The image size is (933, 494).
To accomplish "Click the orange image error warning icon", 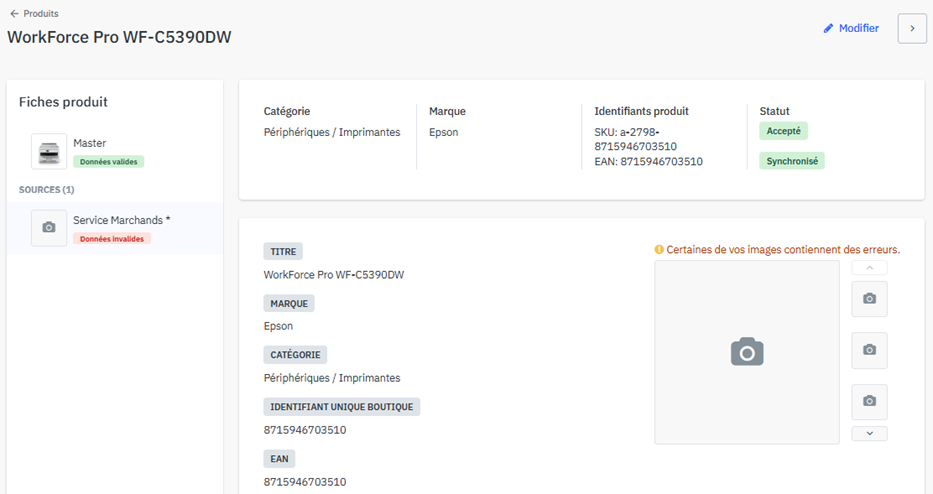I will tap(659, 250).
